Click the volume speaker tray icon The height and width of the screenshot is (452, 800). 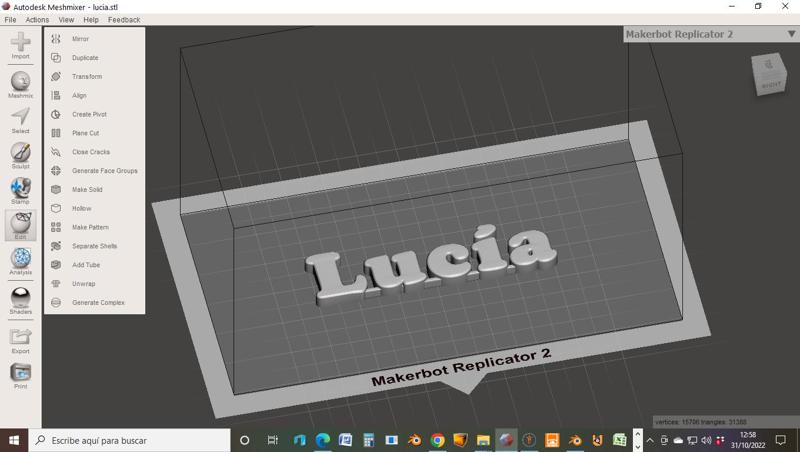pyautogui.click(x=706, y=440)
